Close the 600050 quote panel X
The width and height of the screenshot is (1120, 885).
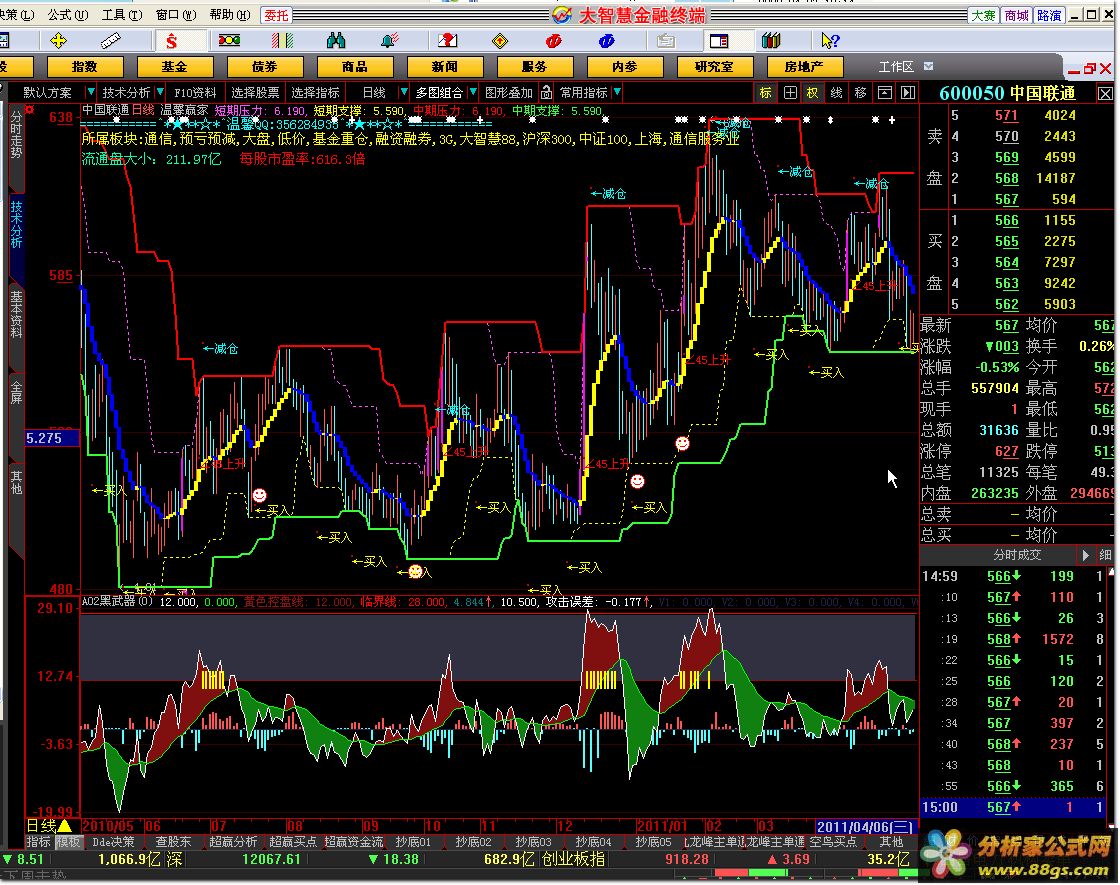pos(1105,94)
